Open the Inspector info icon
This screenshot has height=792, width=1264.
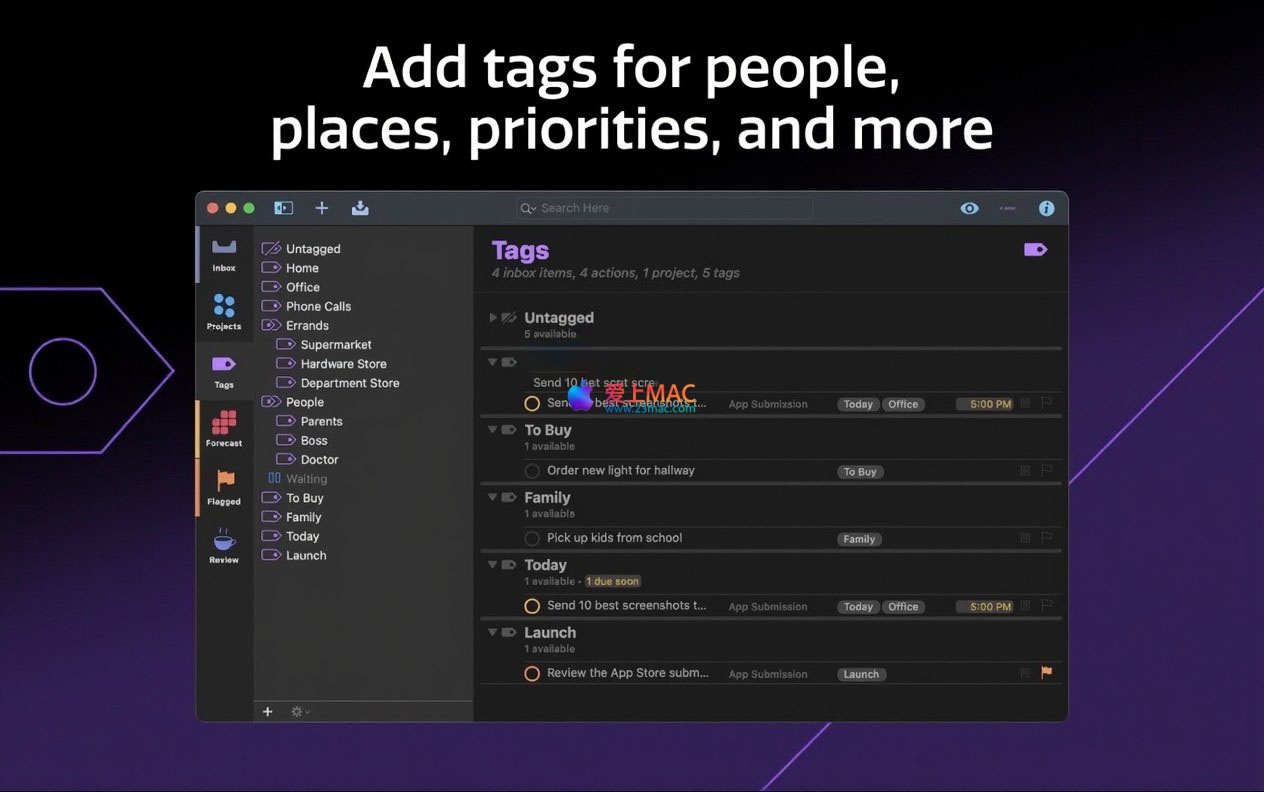pyautogui.click(x=1046, y=208)
